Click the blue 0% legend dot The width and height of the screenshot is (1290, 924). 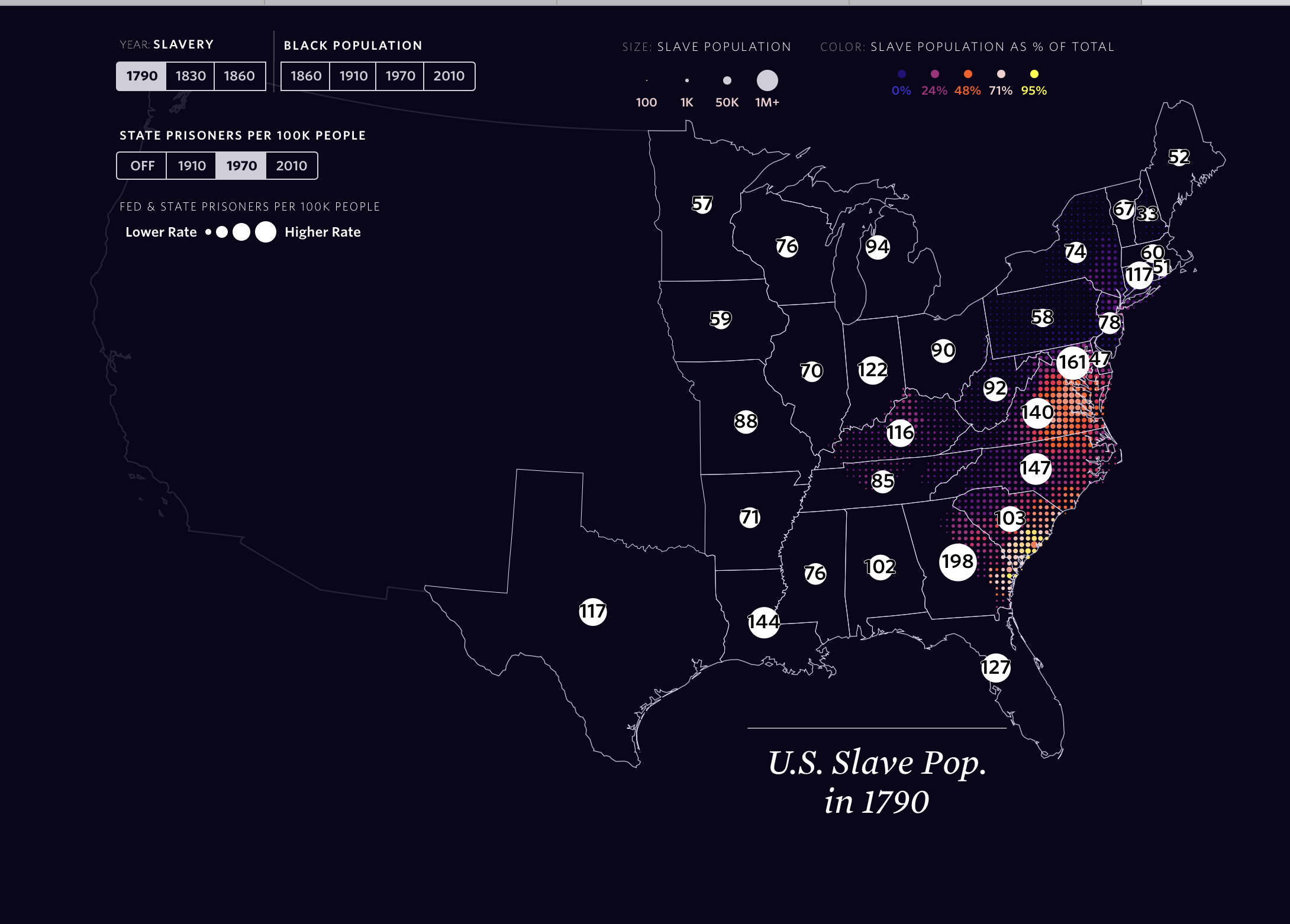point(901,74)
